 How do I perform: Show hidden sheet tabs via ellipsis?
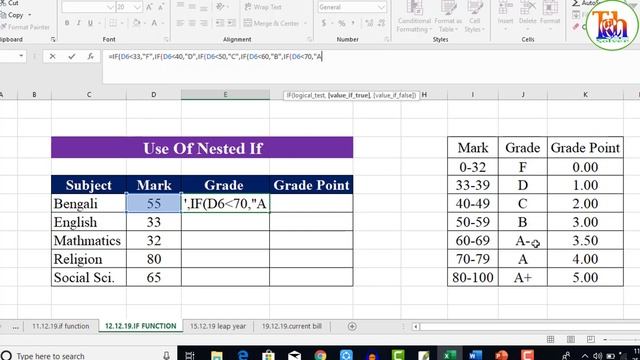pos(16,327)
